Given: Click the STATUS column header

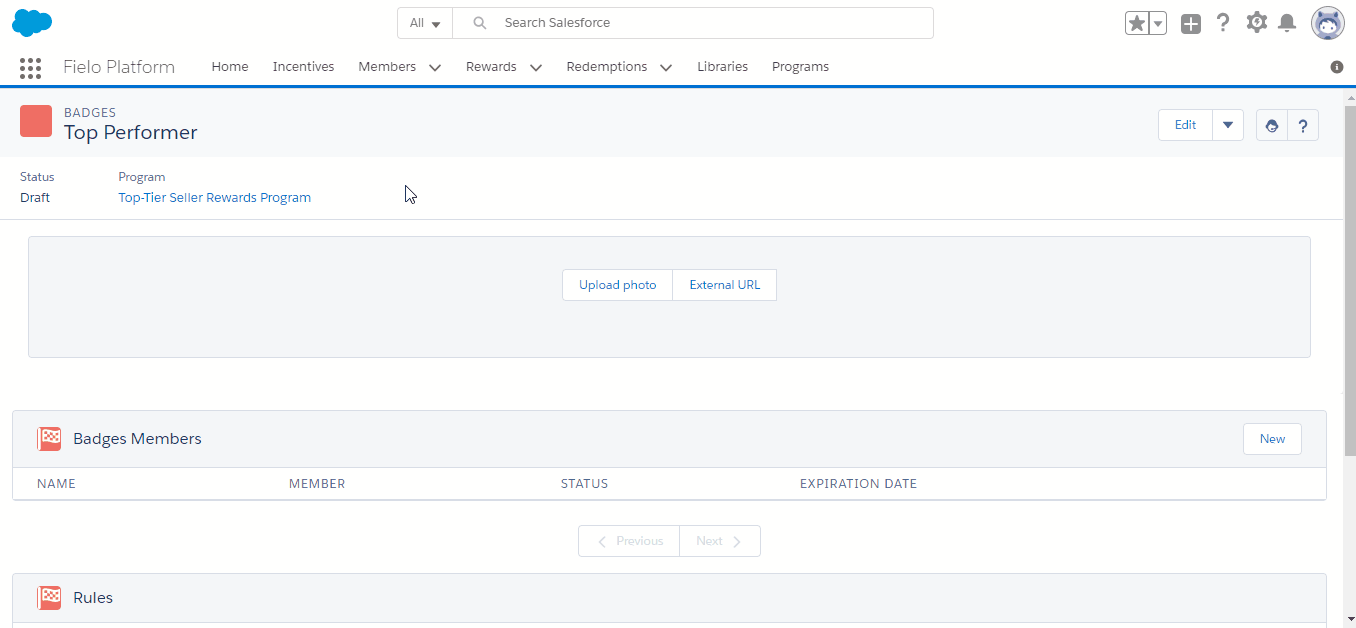Looking at the screenshot, I should tap(584, 484).
